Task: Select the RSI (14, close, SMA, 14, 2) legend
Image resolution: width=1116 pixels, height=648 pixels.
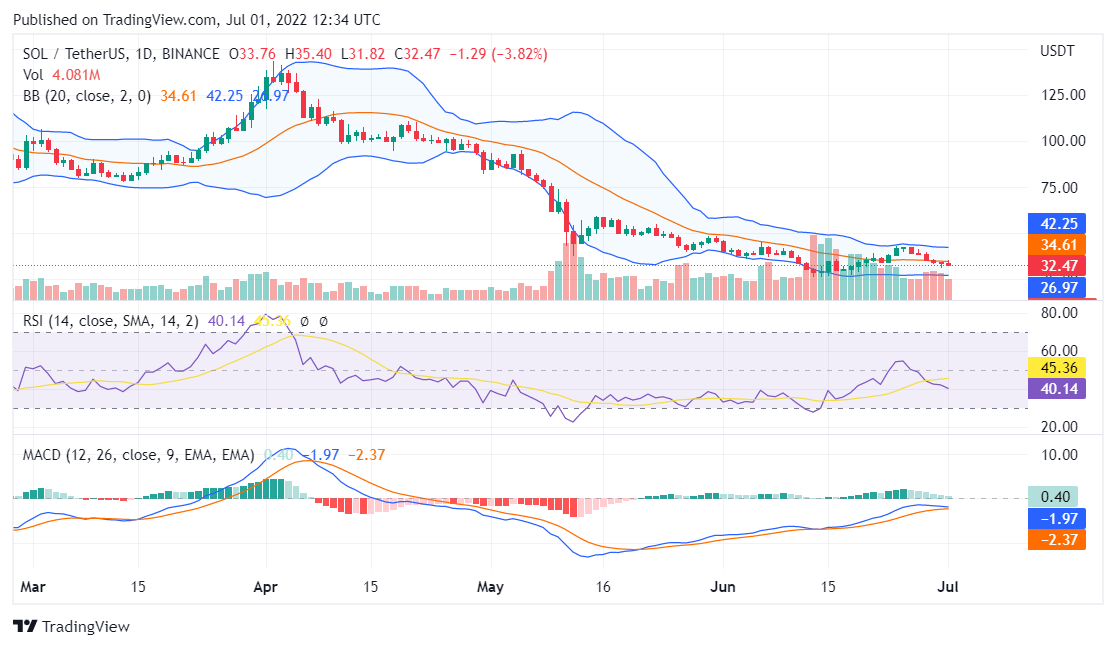Action: coord(110,321)
